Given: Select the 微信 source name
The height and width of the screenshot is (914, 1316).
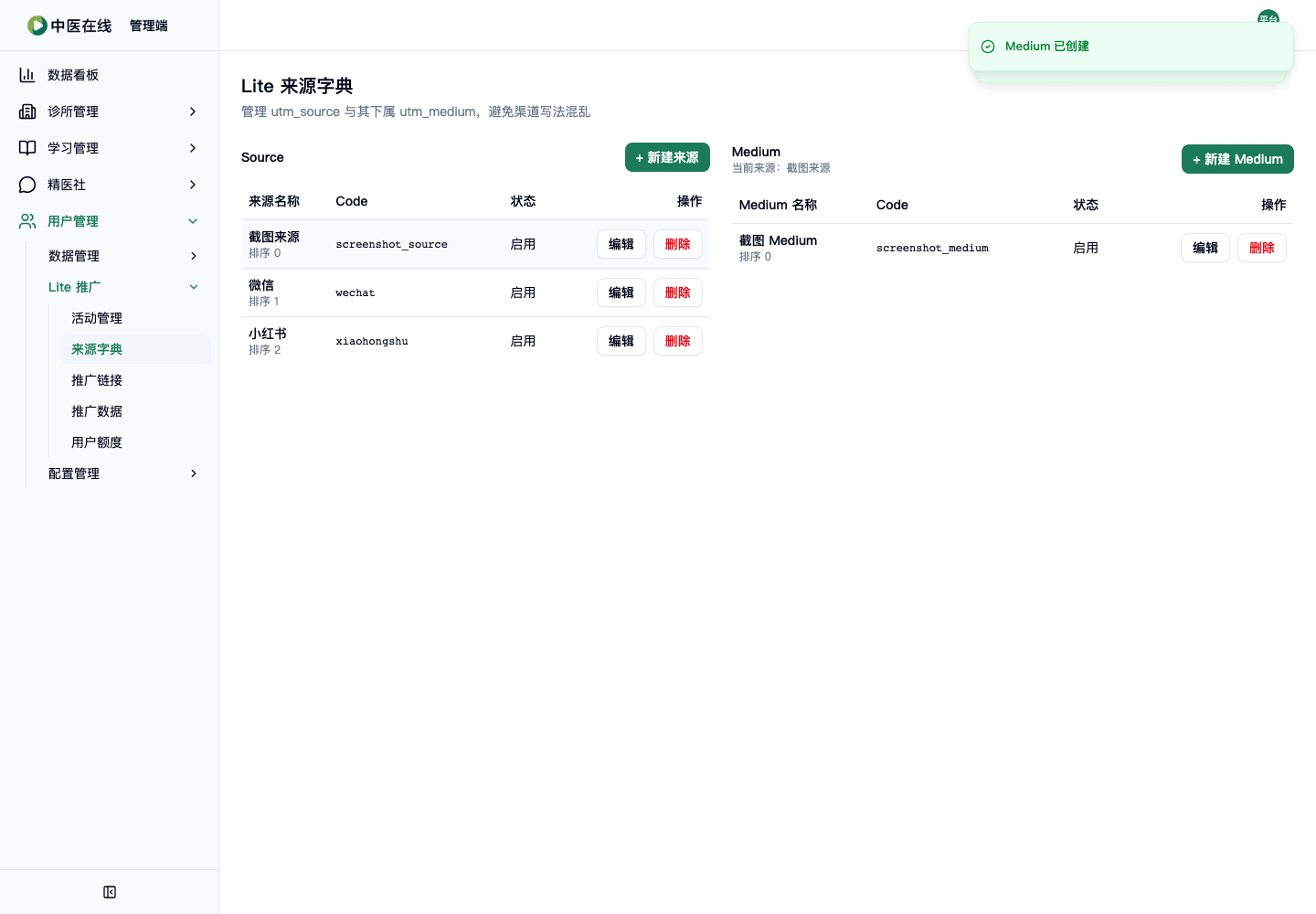Looking at the screenshot, I should pyautogui.click(x=261, y=285).
